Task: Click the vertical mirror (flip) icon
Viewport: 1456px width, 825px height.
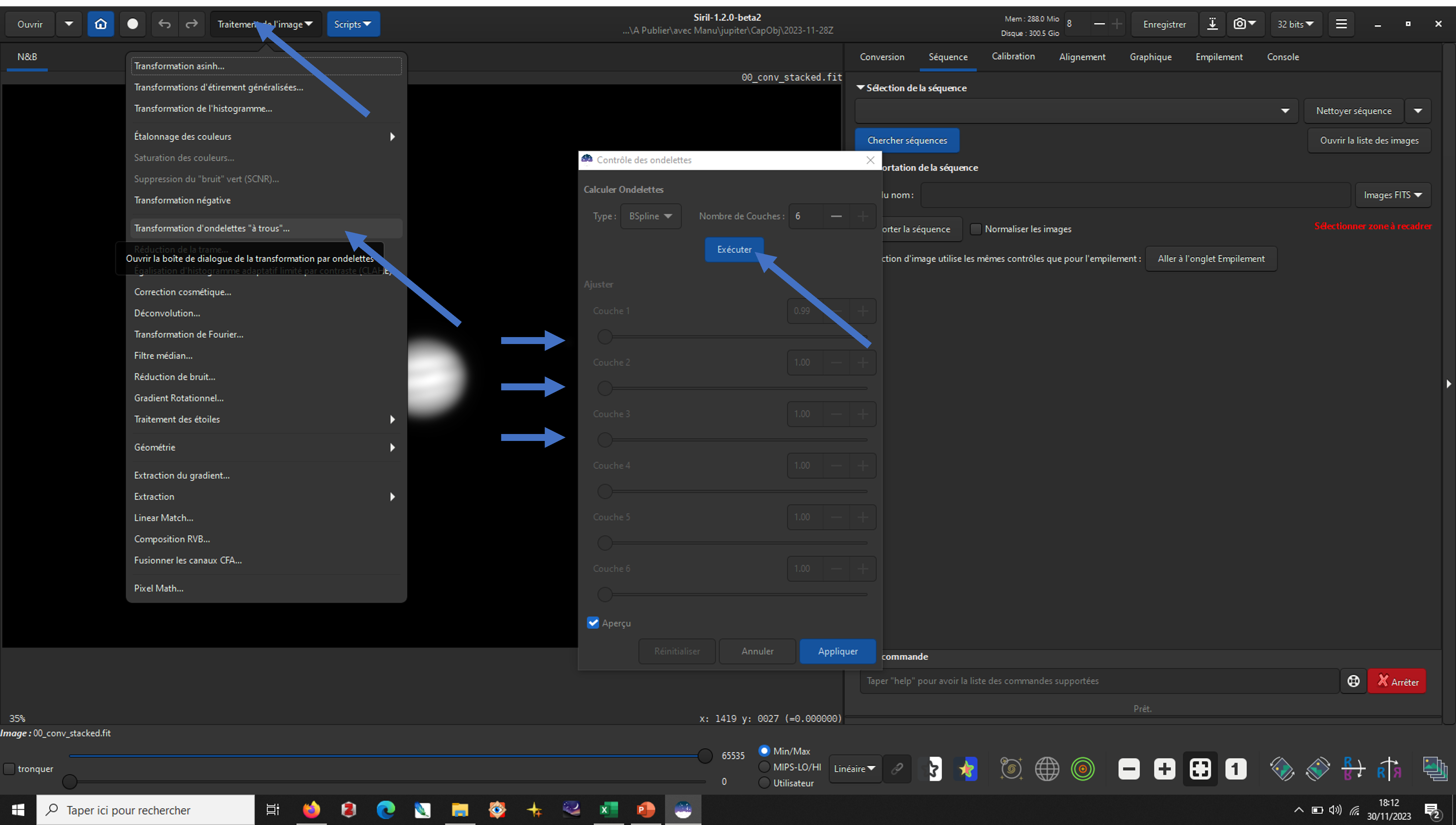Action: pos(1353,769)
